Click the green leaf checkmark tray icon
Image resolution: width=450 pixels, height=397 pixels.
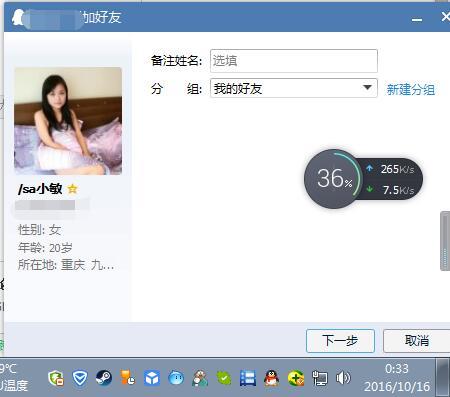point(224,378)
